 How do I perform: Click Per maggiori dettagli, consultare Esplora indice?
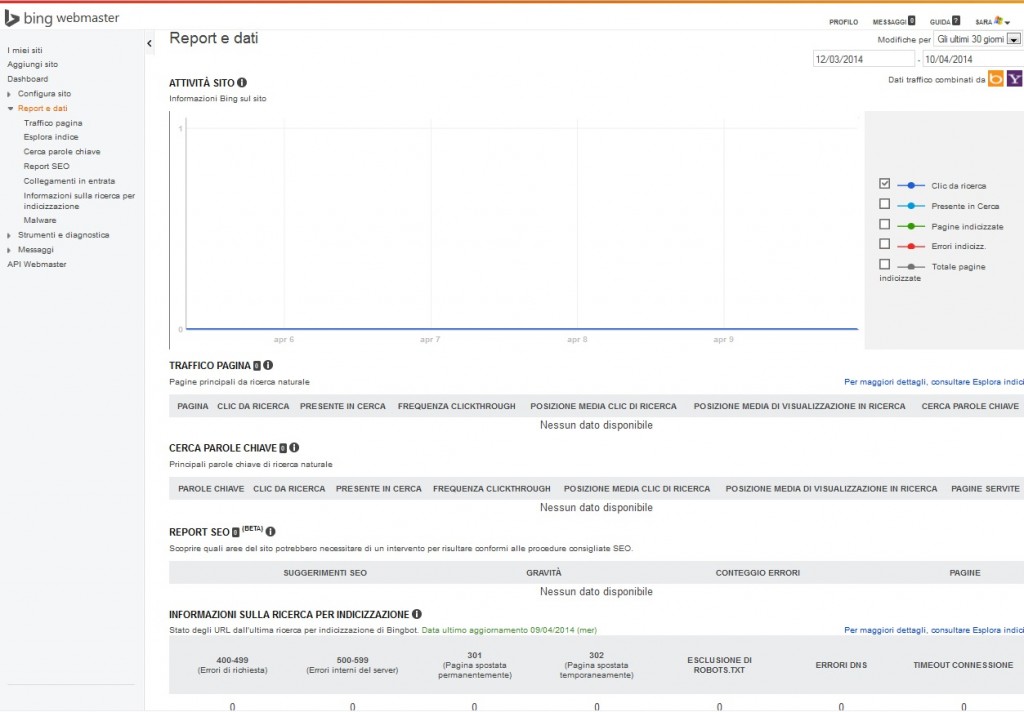pos(935,381)
